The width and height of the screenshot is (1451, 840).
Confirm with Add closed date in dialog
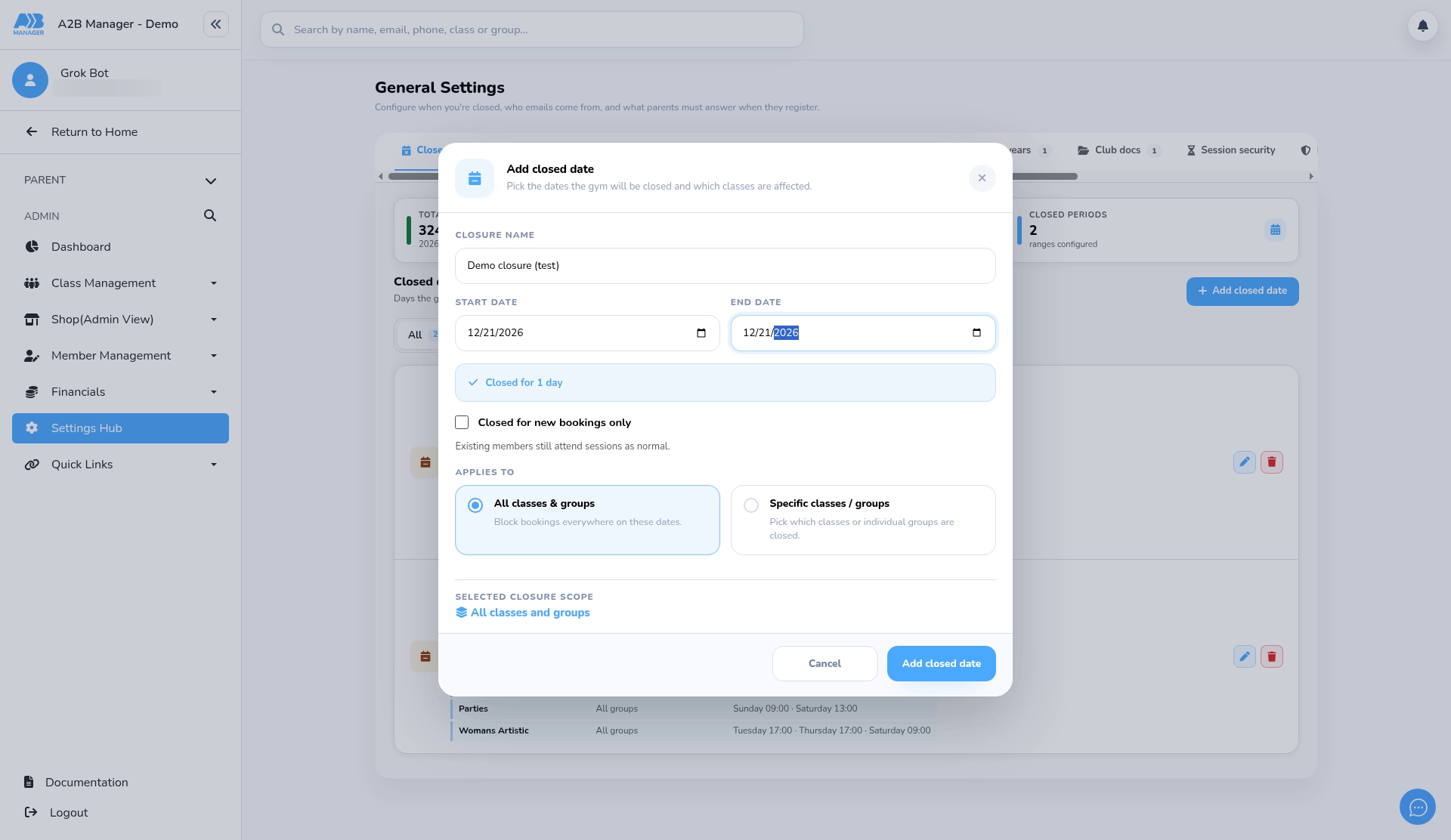[941, 664]
